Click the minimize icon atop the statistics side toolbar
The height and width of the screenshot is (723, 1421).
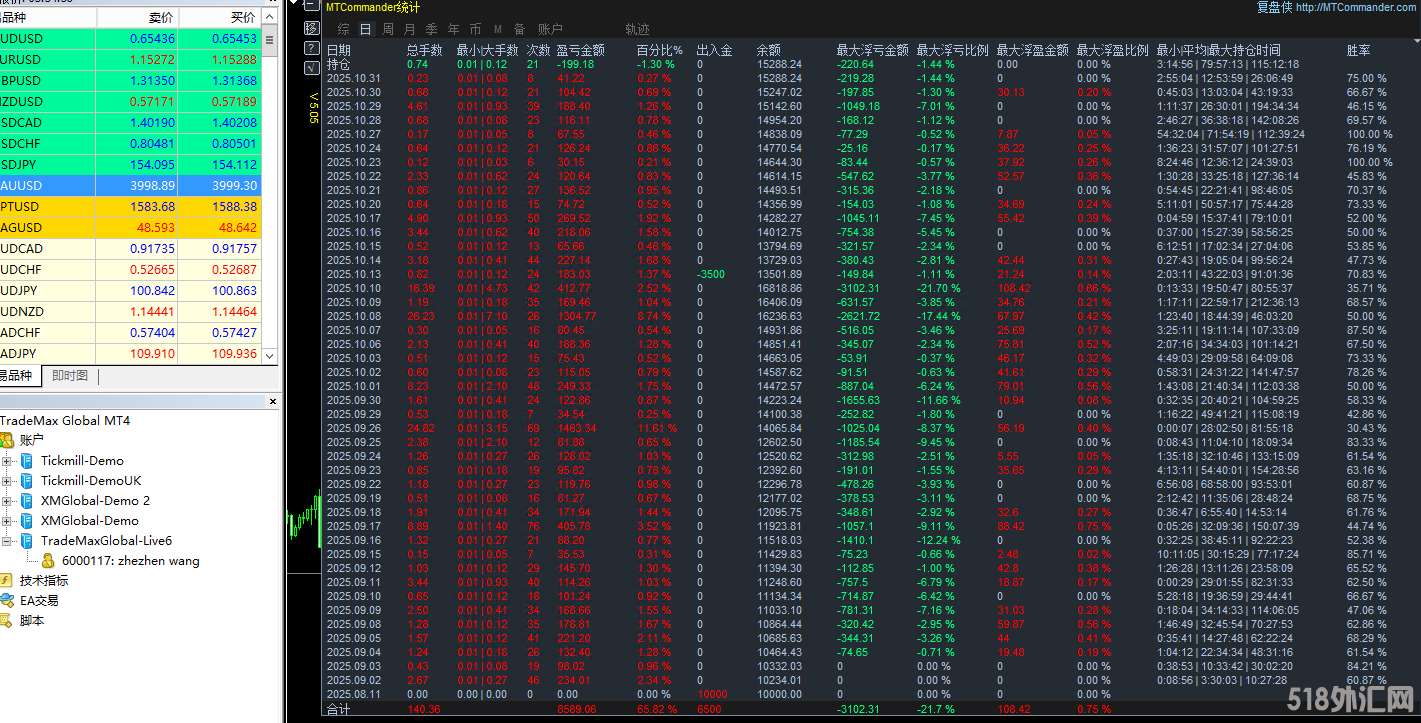[311, 5]
